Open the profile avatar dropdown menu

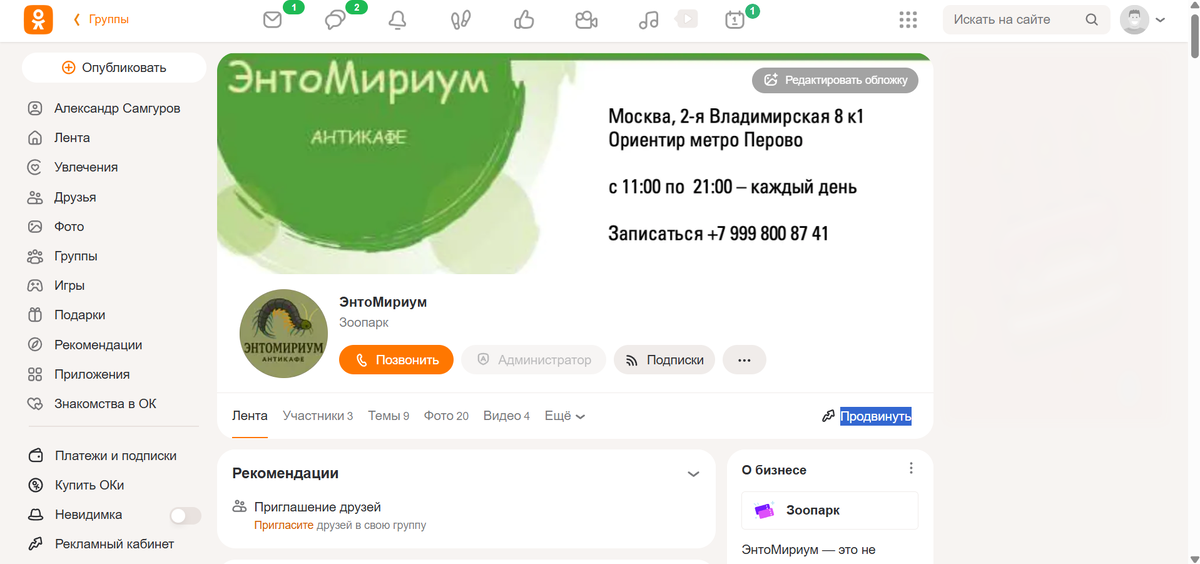[x=1142, y=20]
